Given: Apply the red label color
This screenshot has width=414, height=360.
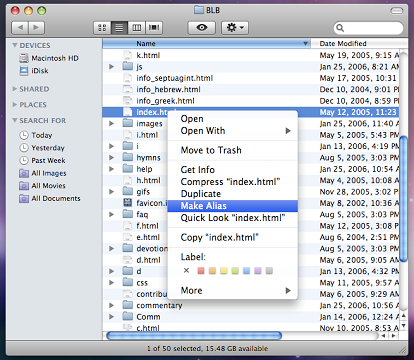Looking at the screenshot, I should click(x=201, y=271).
